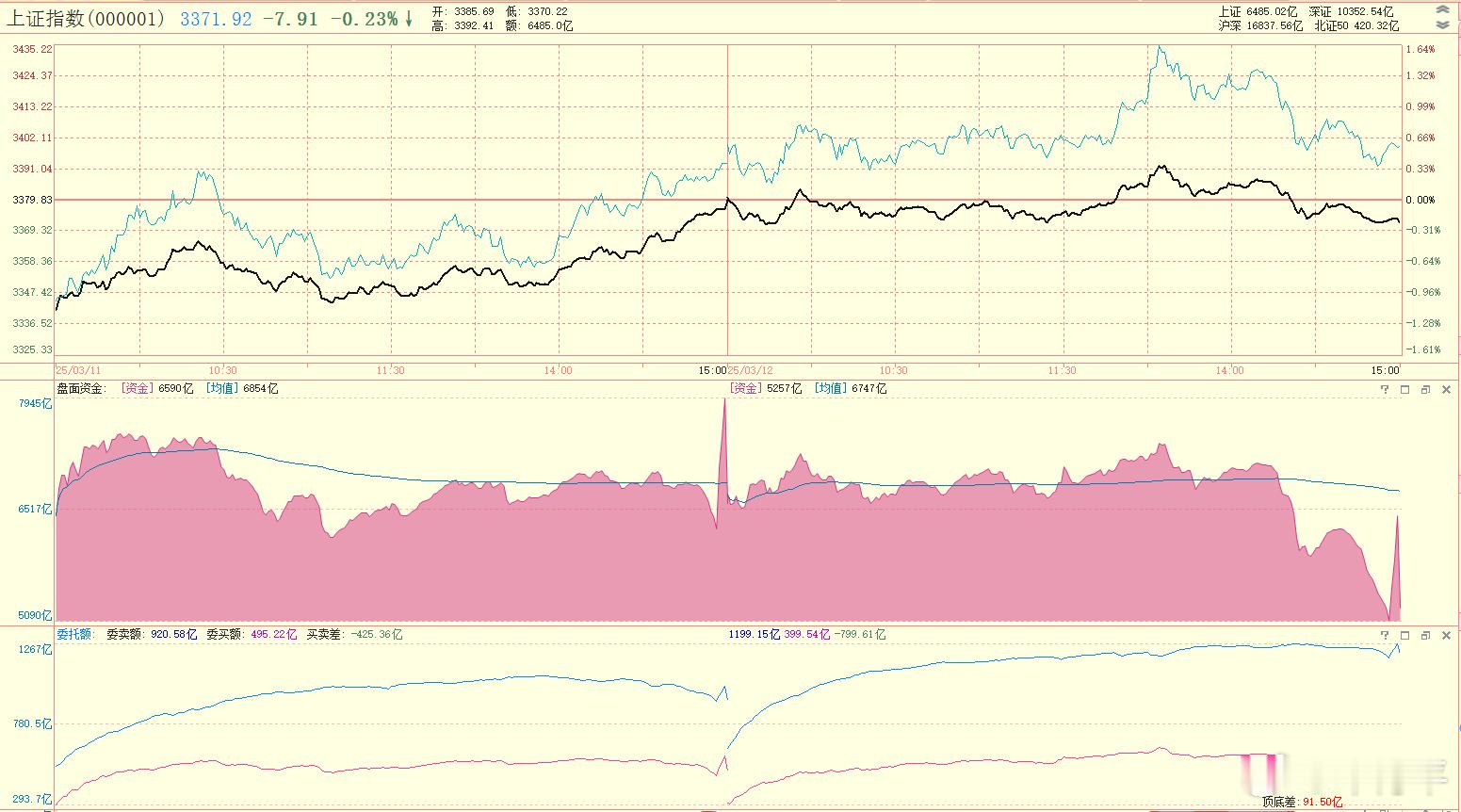Click the low price 3370.22

click(547, 11)
